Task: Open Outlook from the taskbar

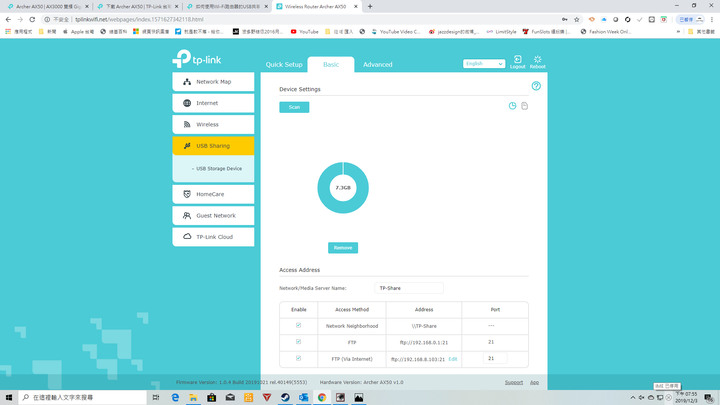Action: coord(304,397)
